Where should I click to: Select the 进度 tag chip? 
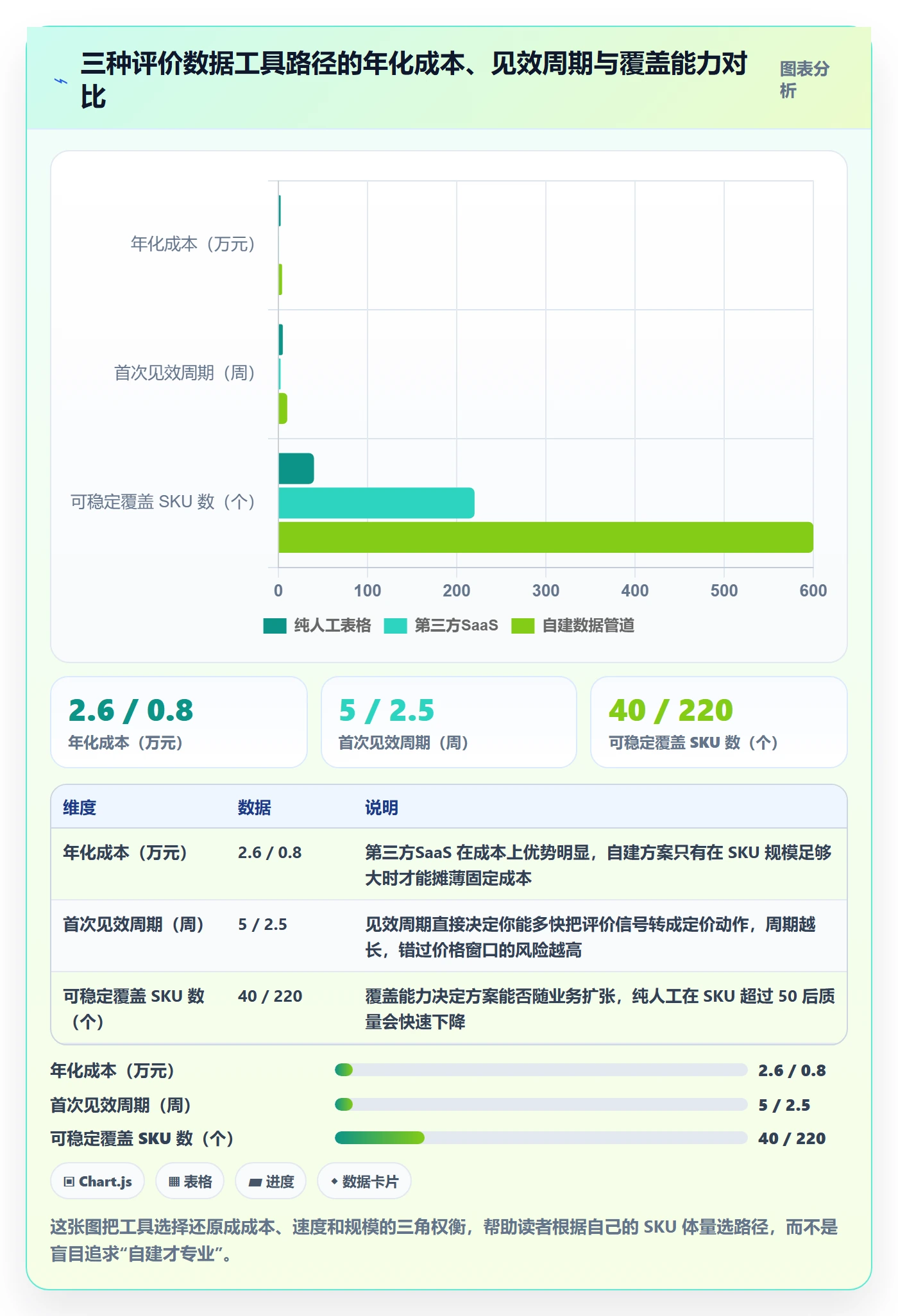click(271, 1181)
